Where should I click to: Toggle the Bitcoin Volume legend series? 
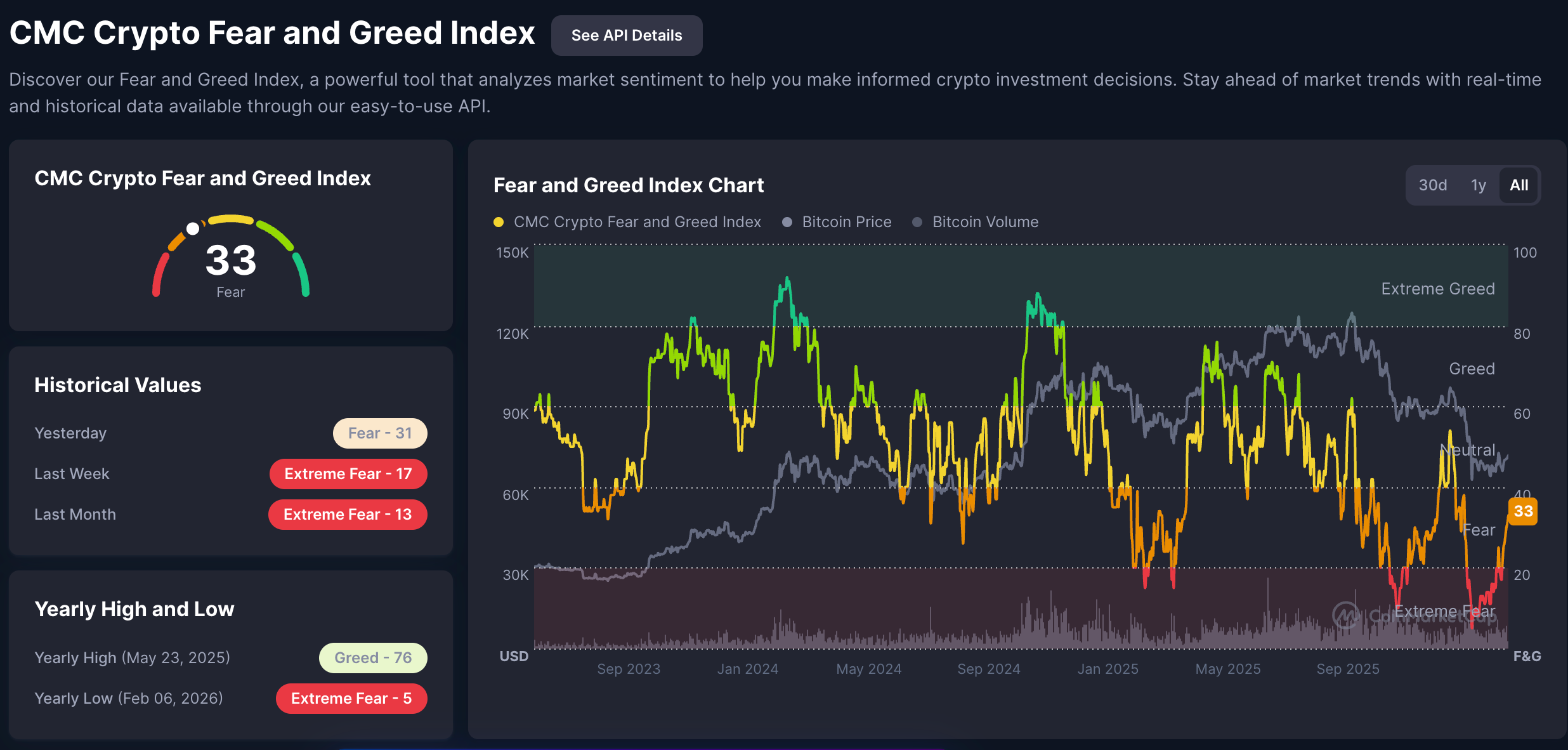coord(984,222)
